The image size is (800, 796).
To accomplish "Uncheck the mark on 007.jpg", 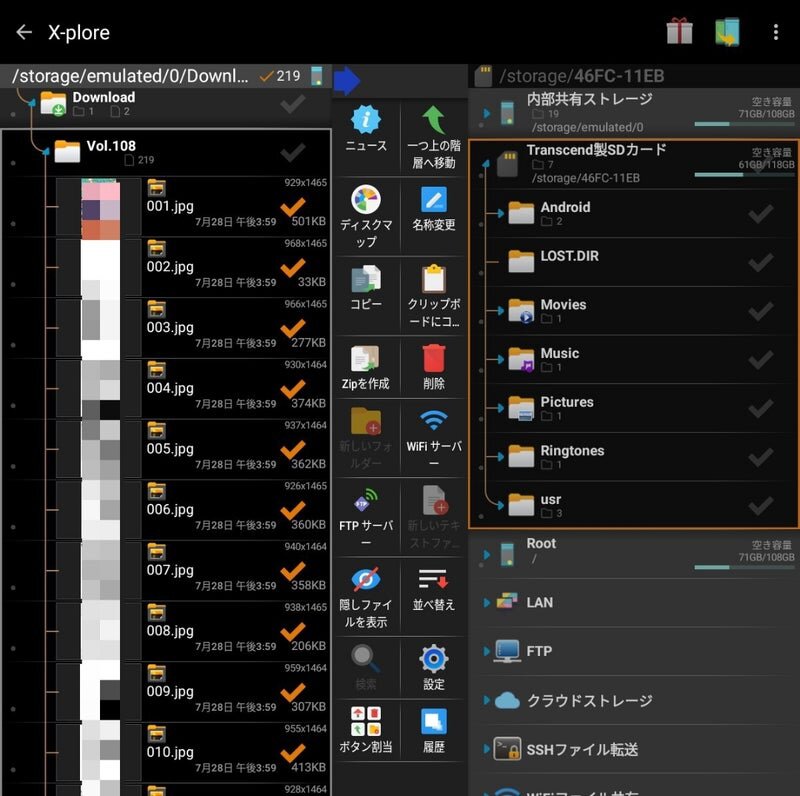I will coord(293,572).
